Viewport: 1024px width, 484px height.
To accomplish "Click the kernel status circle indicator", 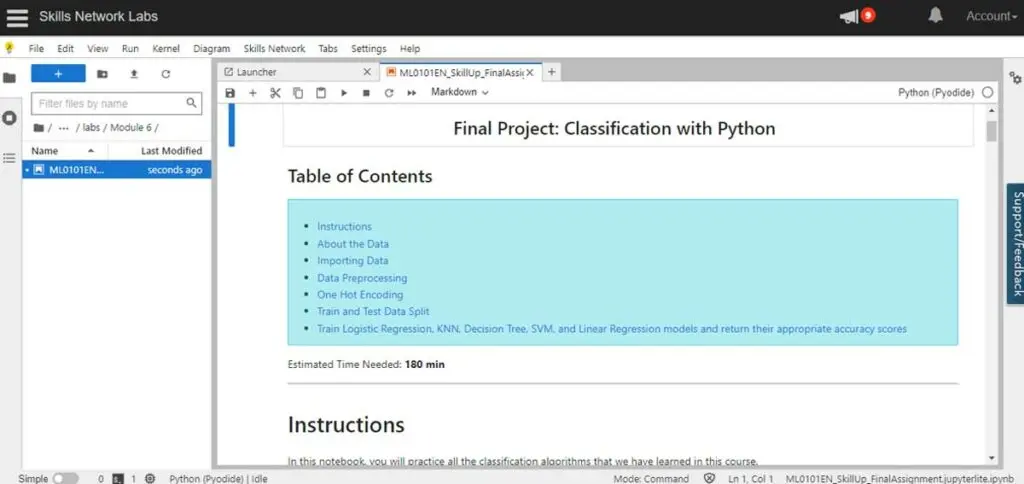I will [987, 93].
